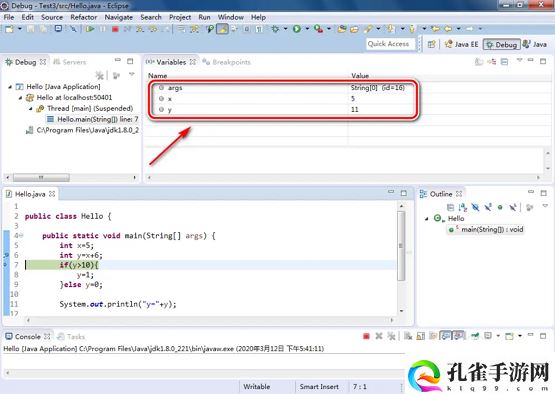
Task: Open the Outline view menu triangle
Action: (545, 206)
